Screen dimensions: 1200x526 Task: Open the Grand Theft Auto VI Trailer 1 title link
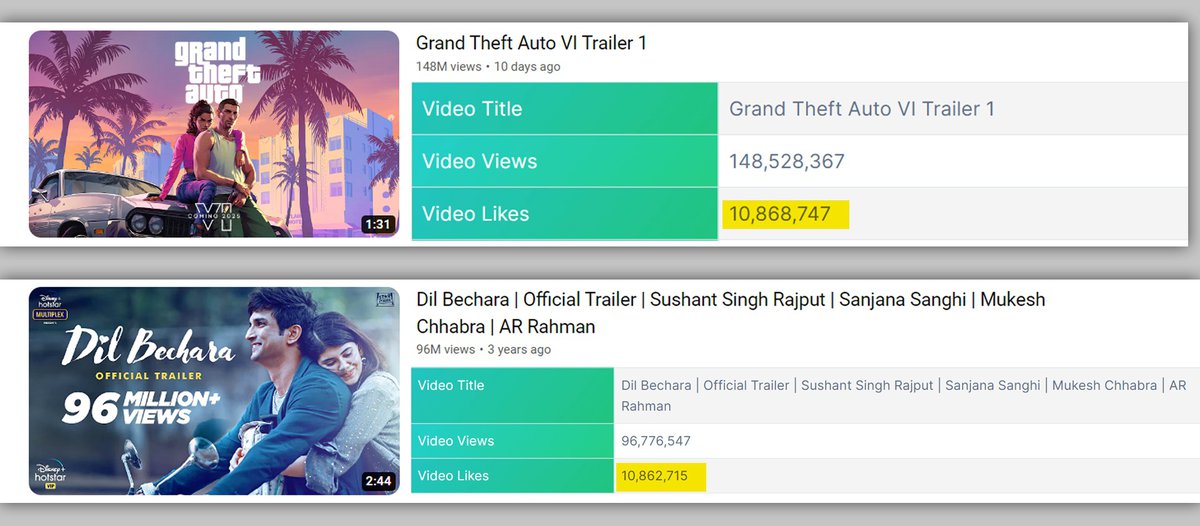(531, 44)
